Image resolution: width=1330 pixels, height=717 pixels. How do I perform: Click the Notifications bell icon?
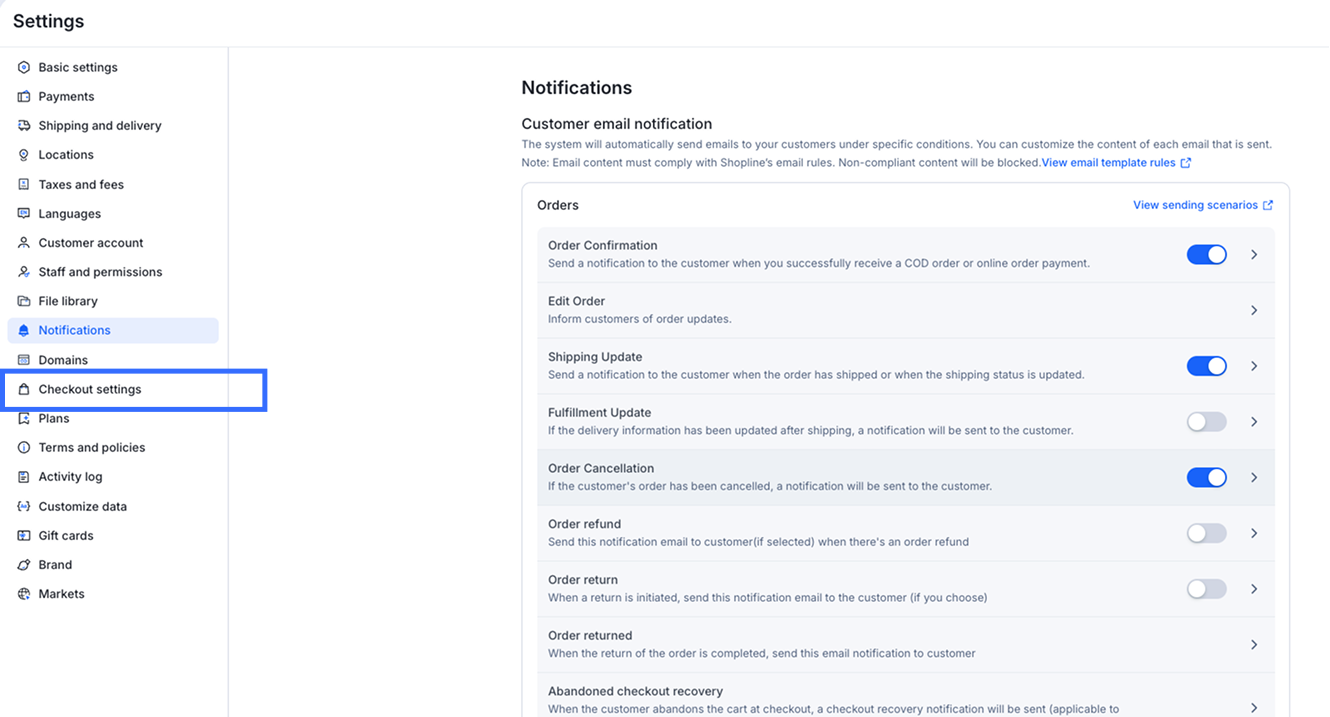(24, 331)
